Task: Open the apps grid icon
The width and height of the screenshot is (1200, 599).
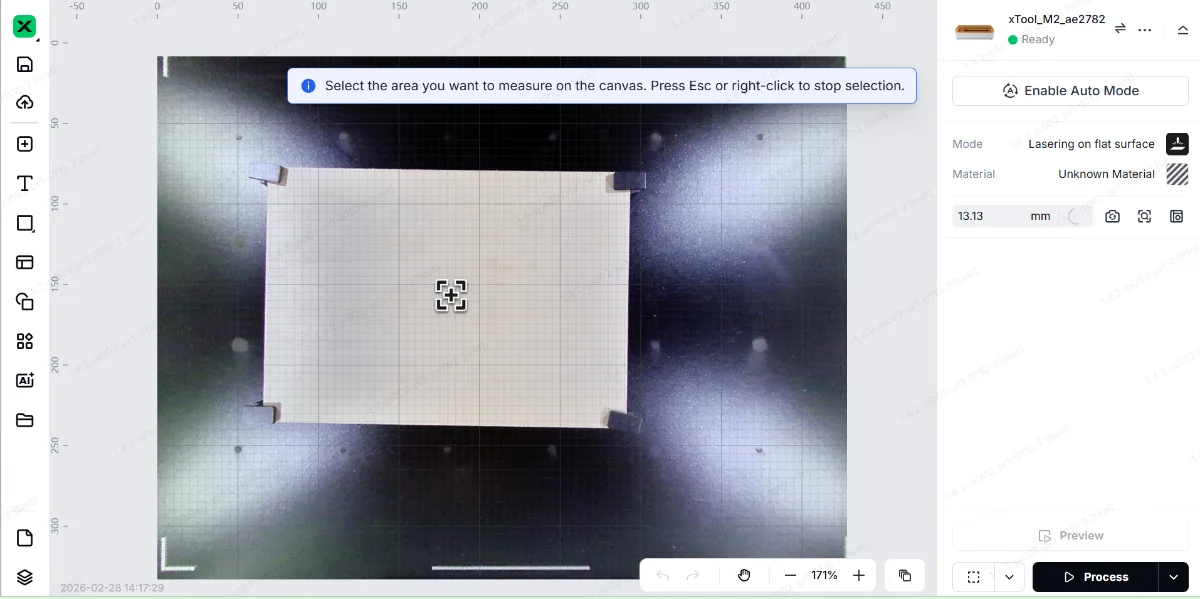Action: 25,341
